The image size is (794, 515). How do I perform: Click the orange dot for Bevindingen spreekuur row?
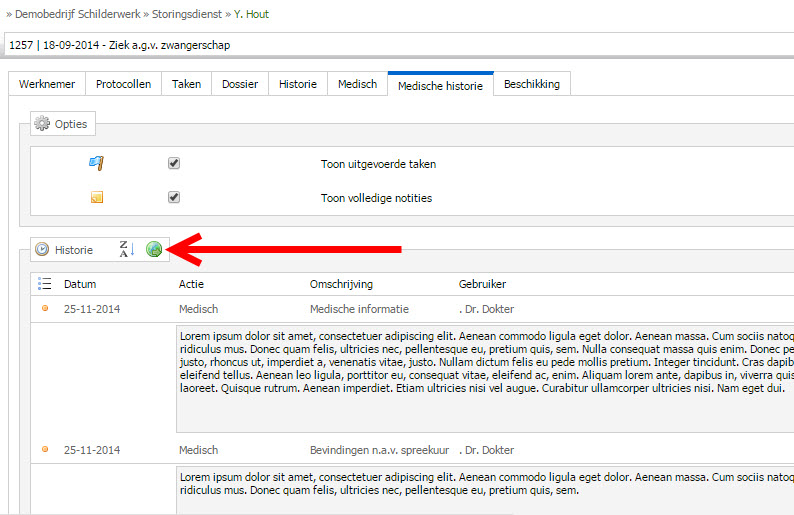[x=45, y=449]
